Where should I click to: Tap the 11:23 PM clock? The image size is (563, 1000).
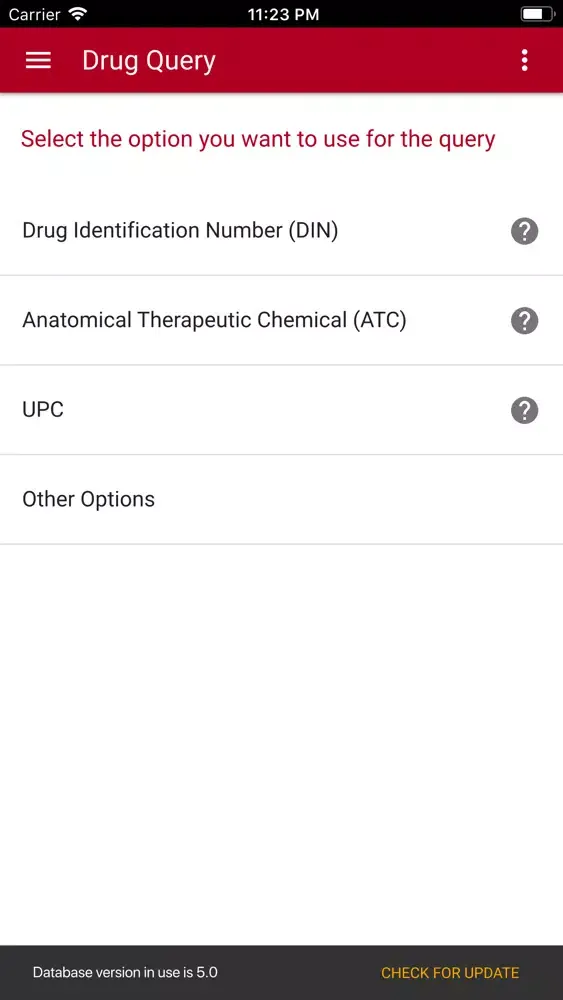pyautogui.click(x=283, y=14)
